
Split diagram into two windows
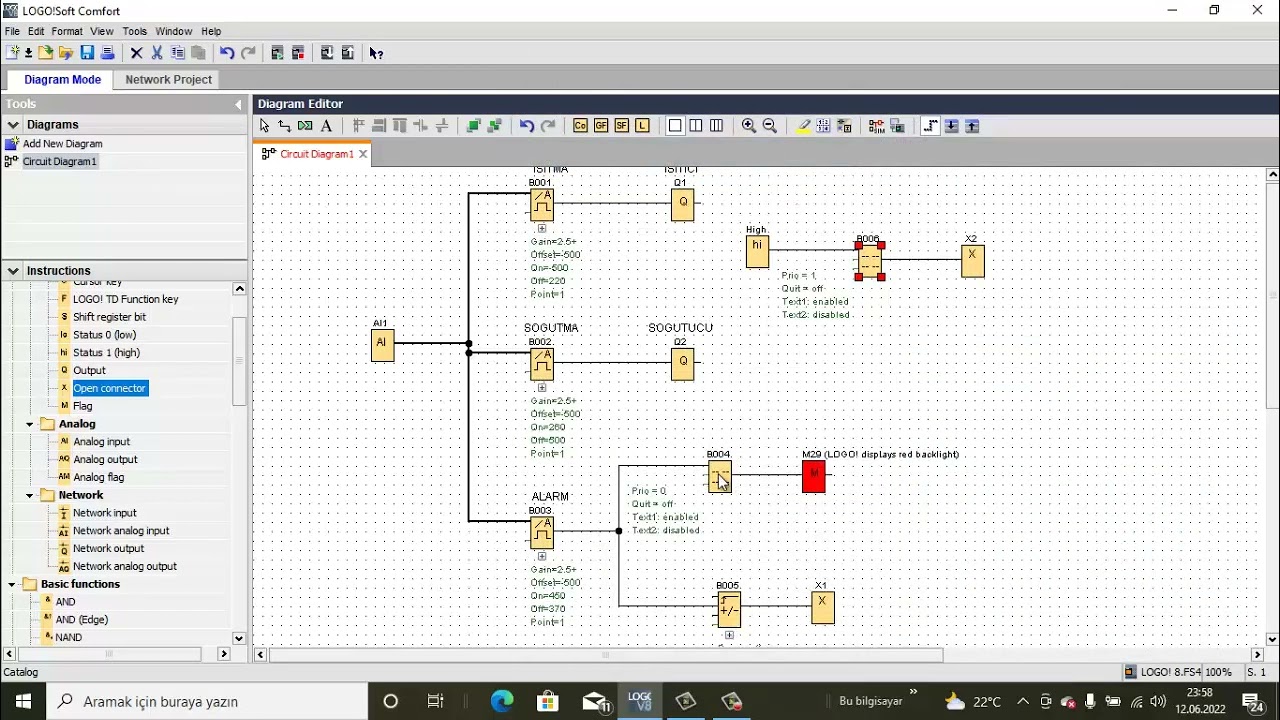[x=696, y=126]
